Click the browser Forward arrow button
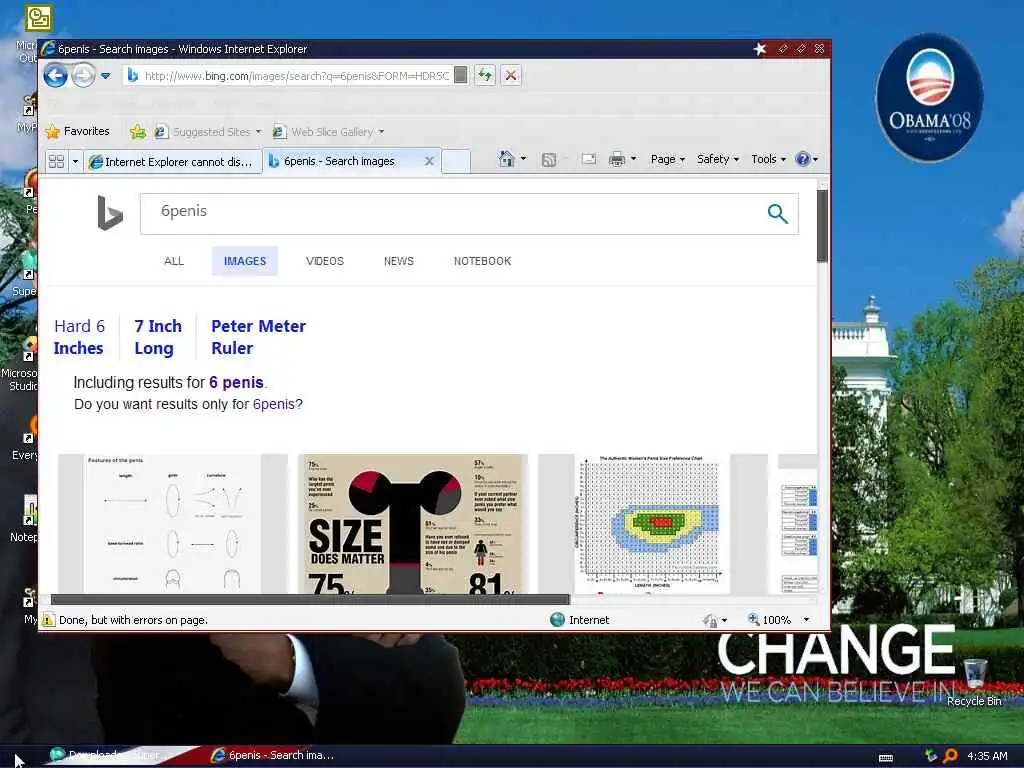The width and height of the screenshot is (1024, 768). (x=83, y=76)
